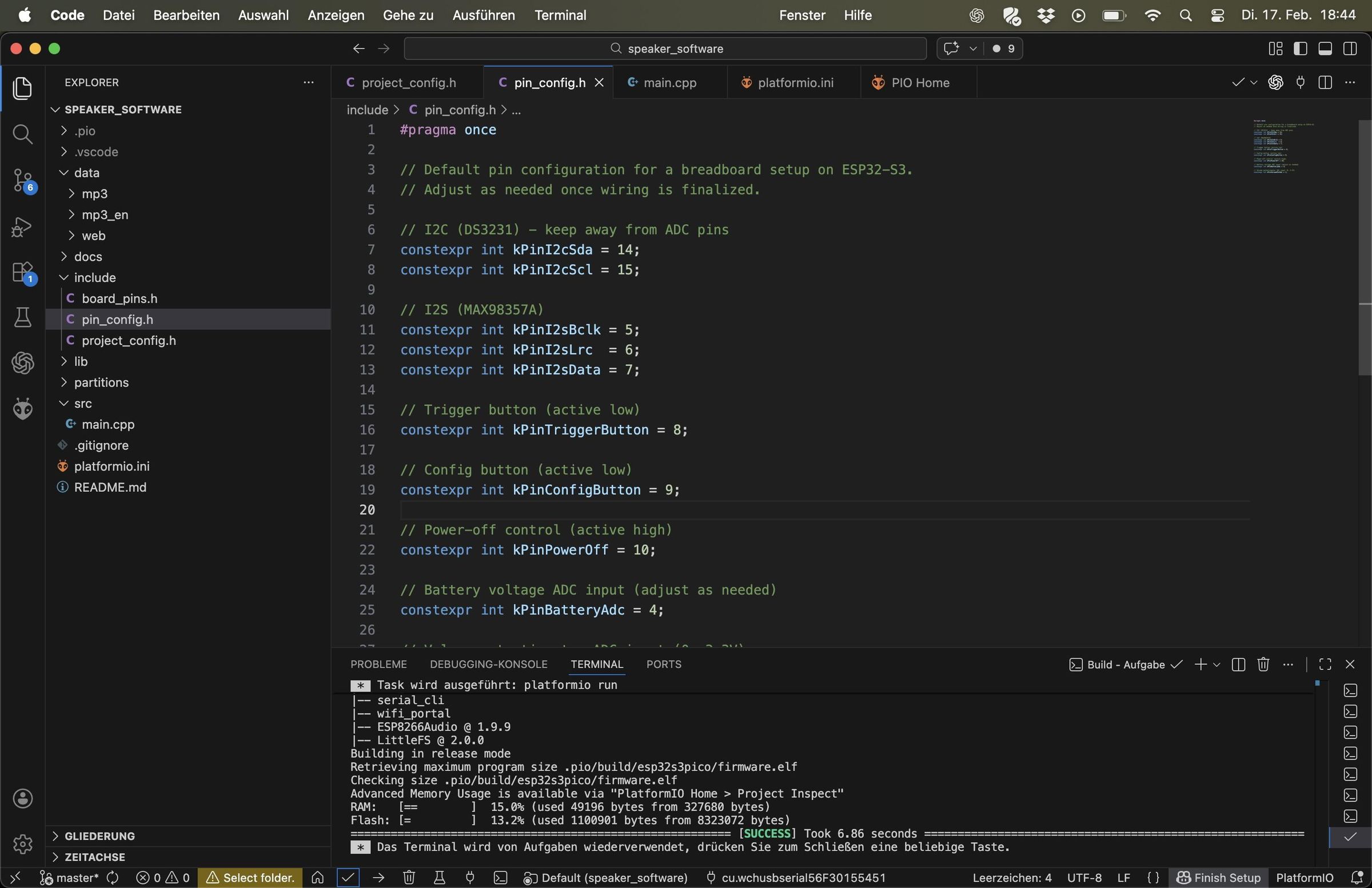Open the Manage gear menu
Viewport: 1372px width, 888px height.
[x=22, y=844]
